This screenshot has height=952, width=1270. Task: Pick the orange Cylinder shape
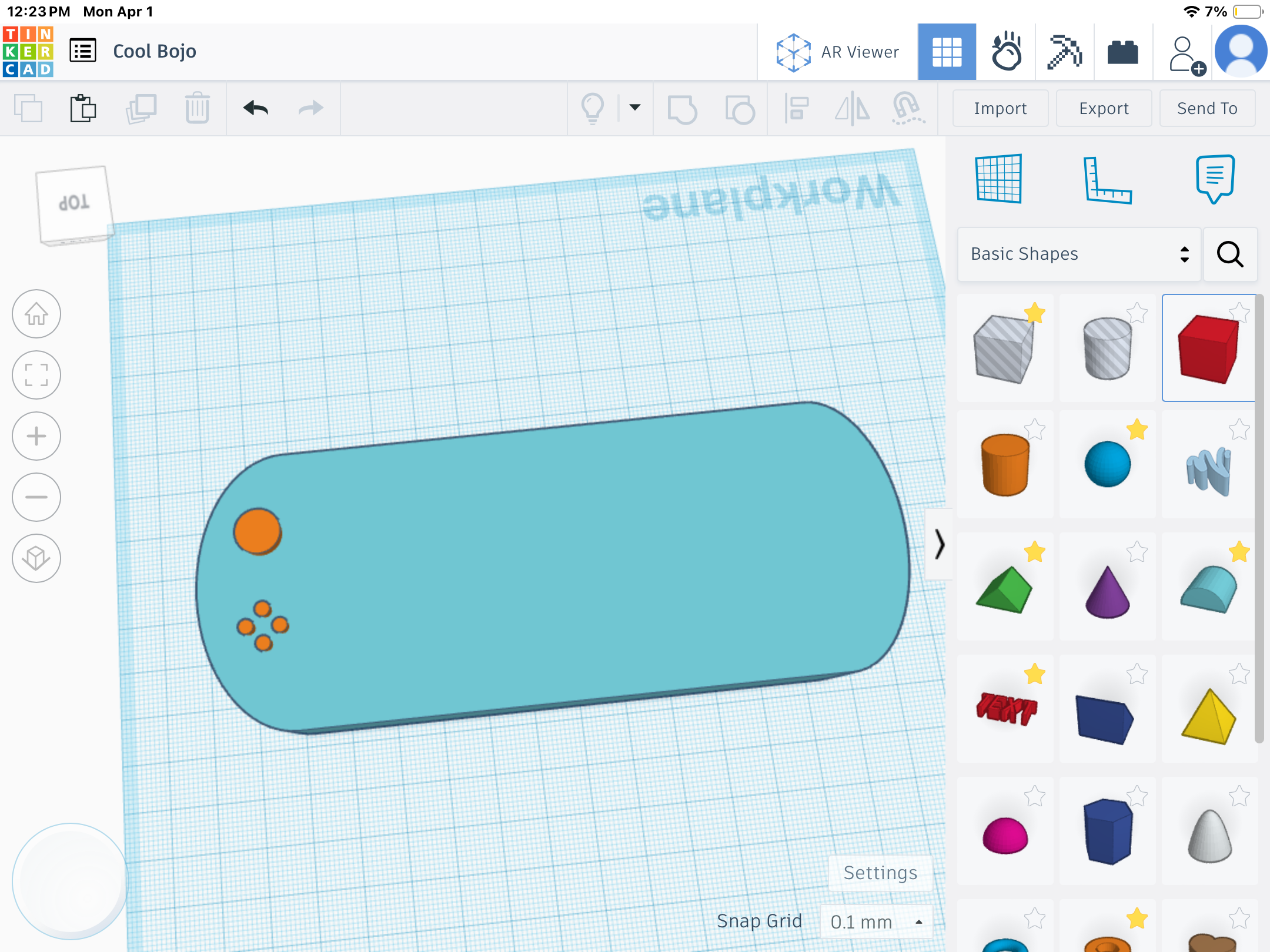pyautogui.click(x=1005, y=464)
